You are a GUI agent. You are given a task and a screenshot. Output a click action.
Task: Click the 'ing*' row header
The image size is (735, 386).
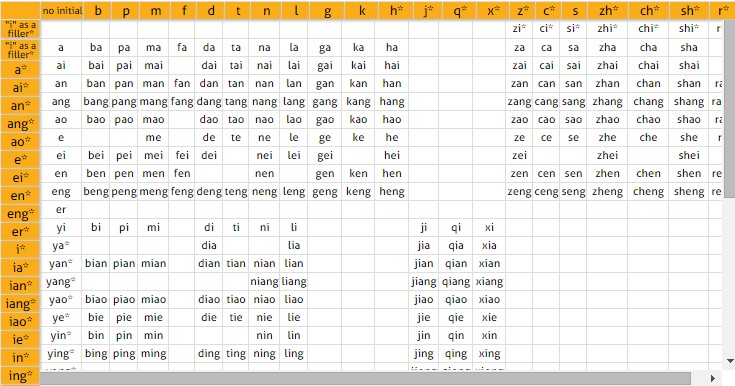20,376
